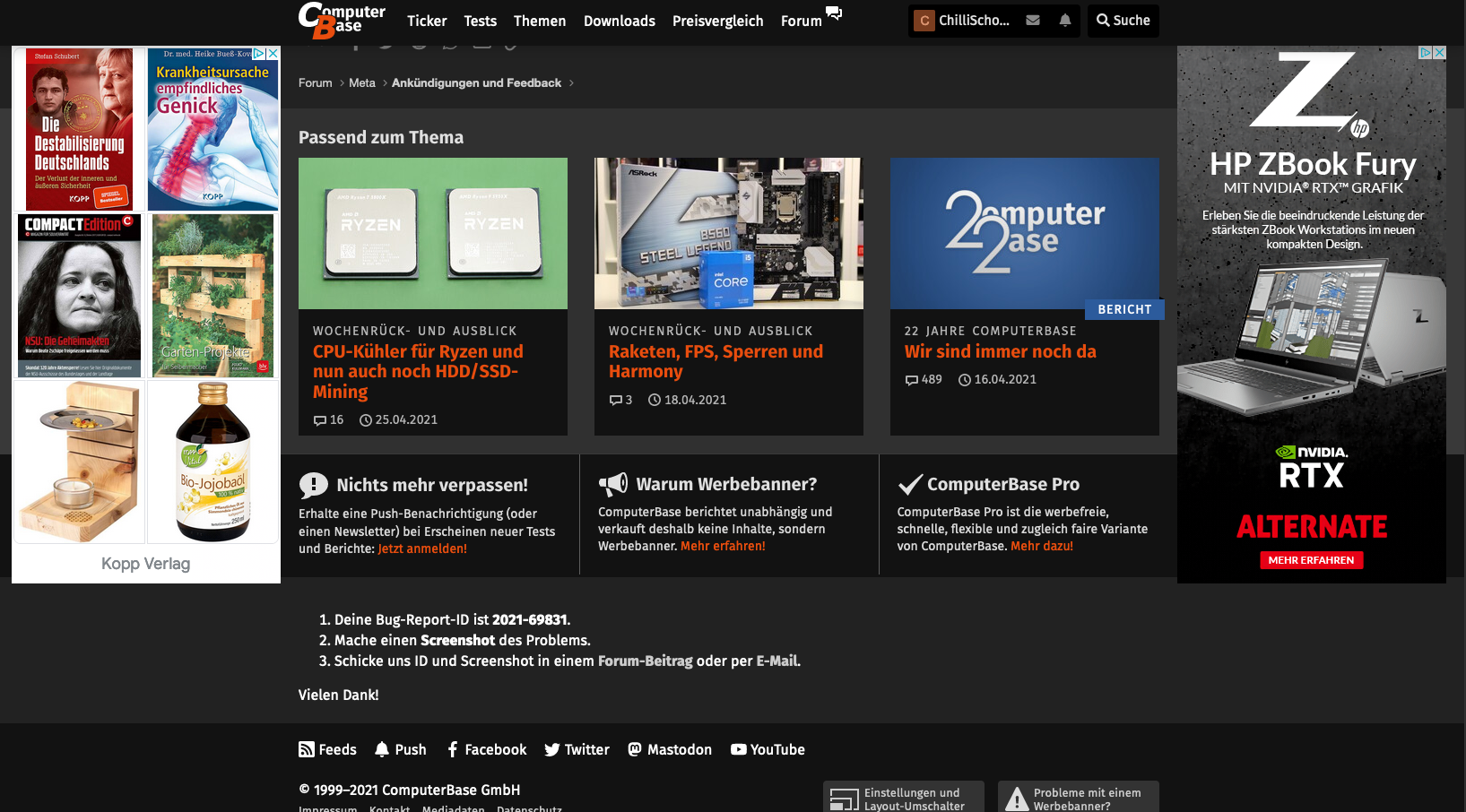1466x812 pixels.
Task: Select the checkmark icon beside ComputerBase Pro
Action: click(910, 485)
